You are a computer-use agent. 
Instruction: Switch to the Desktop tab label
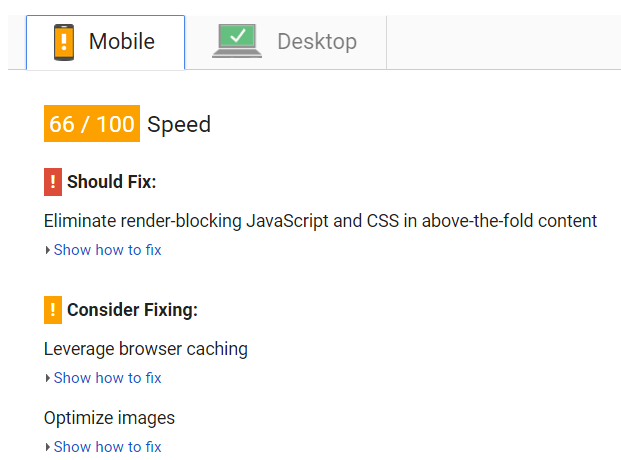[x=317, y=42]
